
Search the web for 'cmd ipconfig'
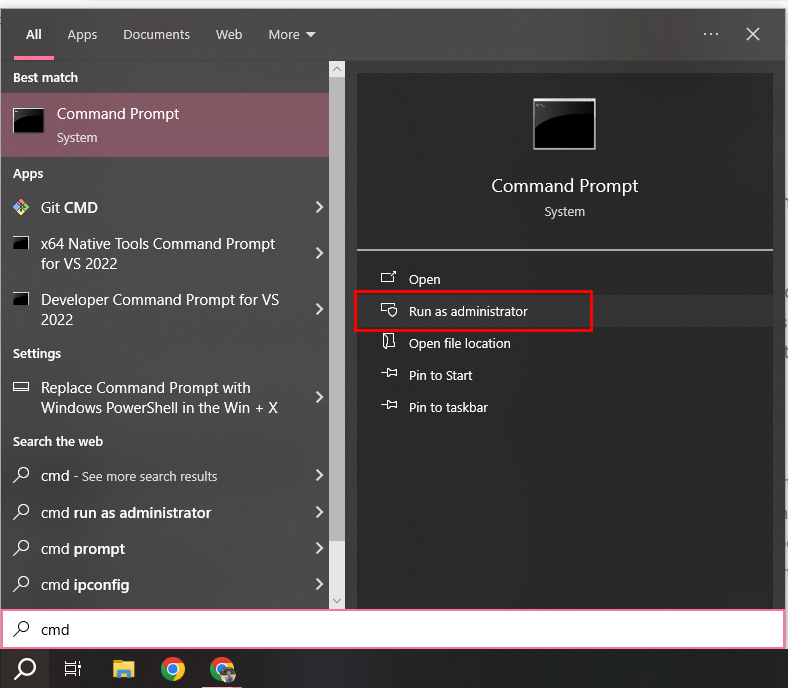point(165,584)
